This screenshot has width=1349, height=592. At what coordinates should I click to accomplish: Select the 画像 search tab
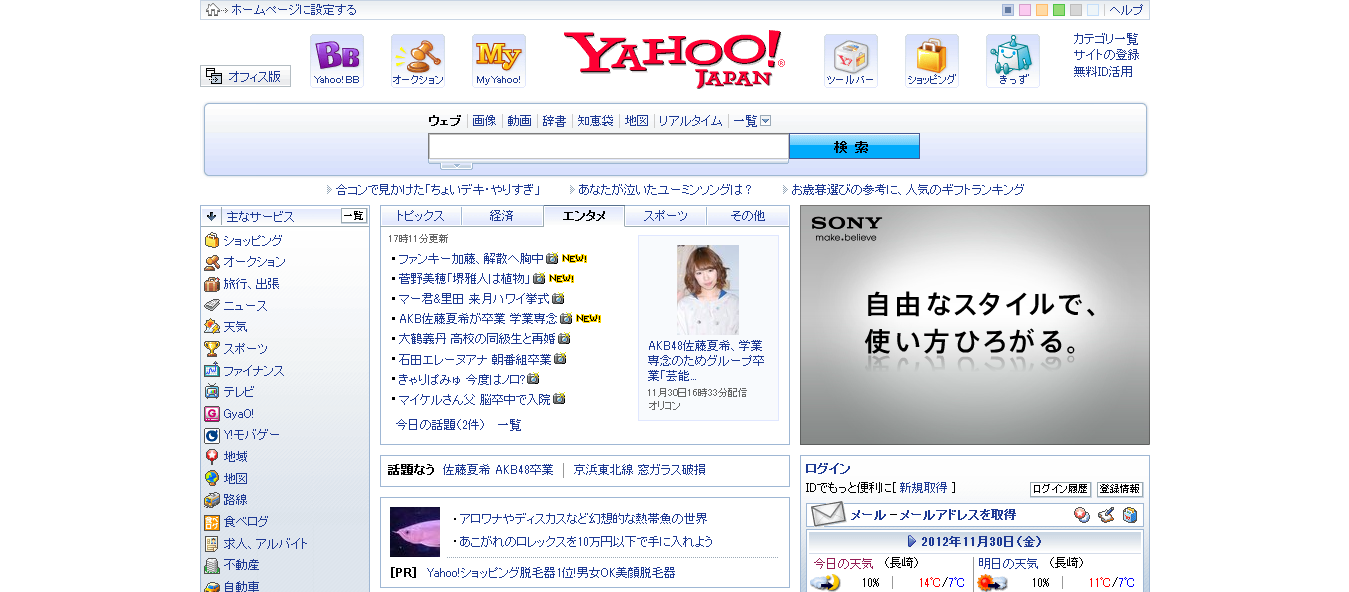(x=484, y=121)
